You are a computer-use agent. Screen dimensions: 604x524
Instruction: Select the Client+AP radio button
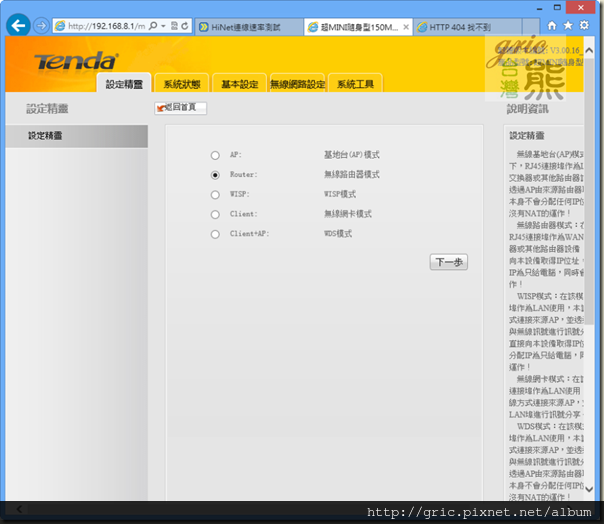tap(215, 234)
